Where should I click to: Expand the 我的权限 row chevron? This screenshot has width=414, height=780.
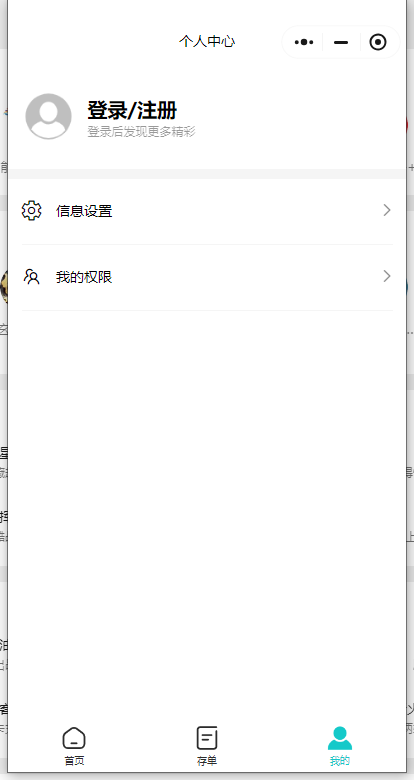point(387,276)
